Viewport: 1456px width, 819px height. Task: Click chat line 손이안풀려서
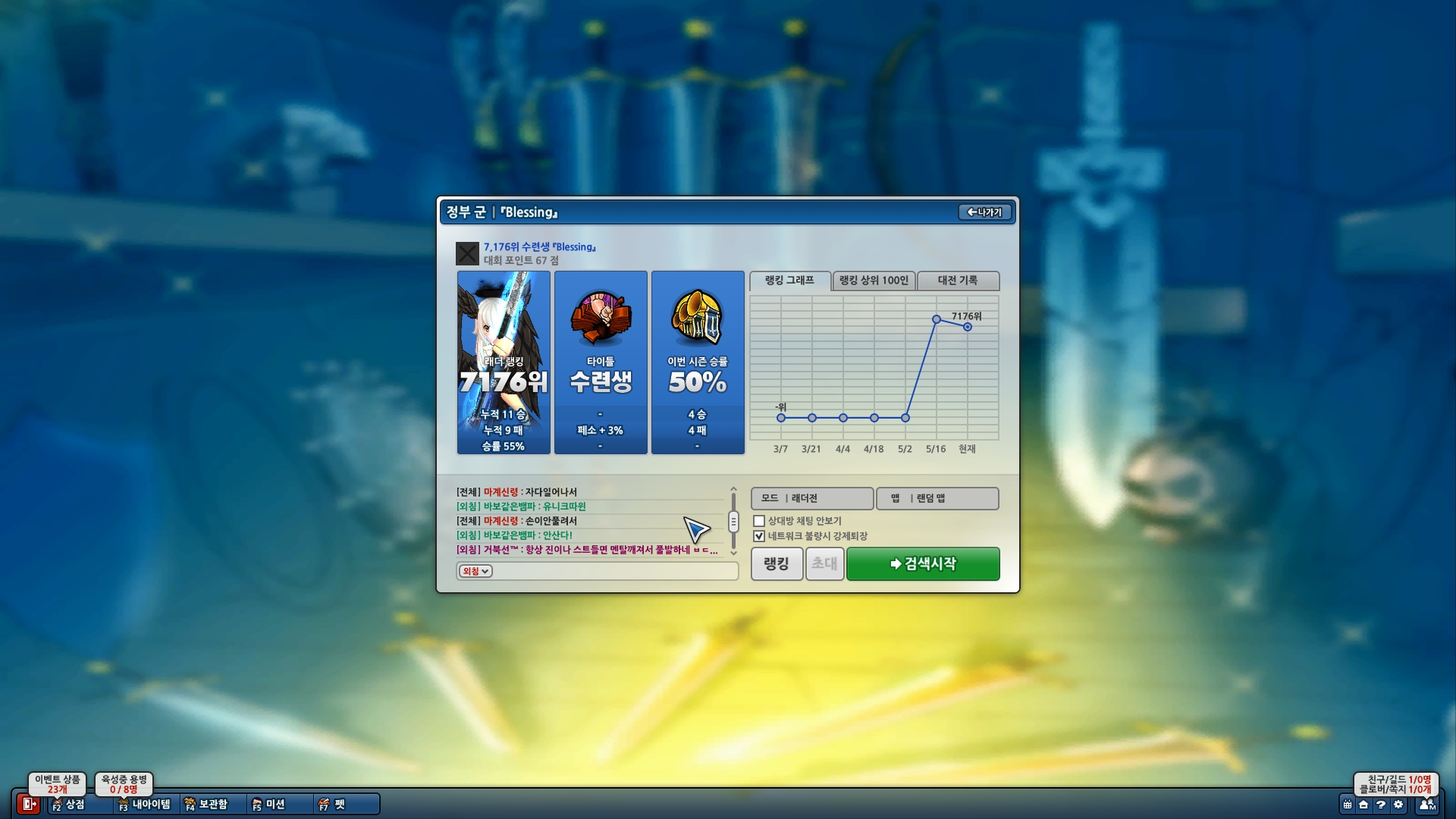tap(516, 521)
